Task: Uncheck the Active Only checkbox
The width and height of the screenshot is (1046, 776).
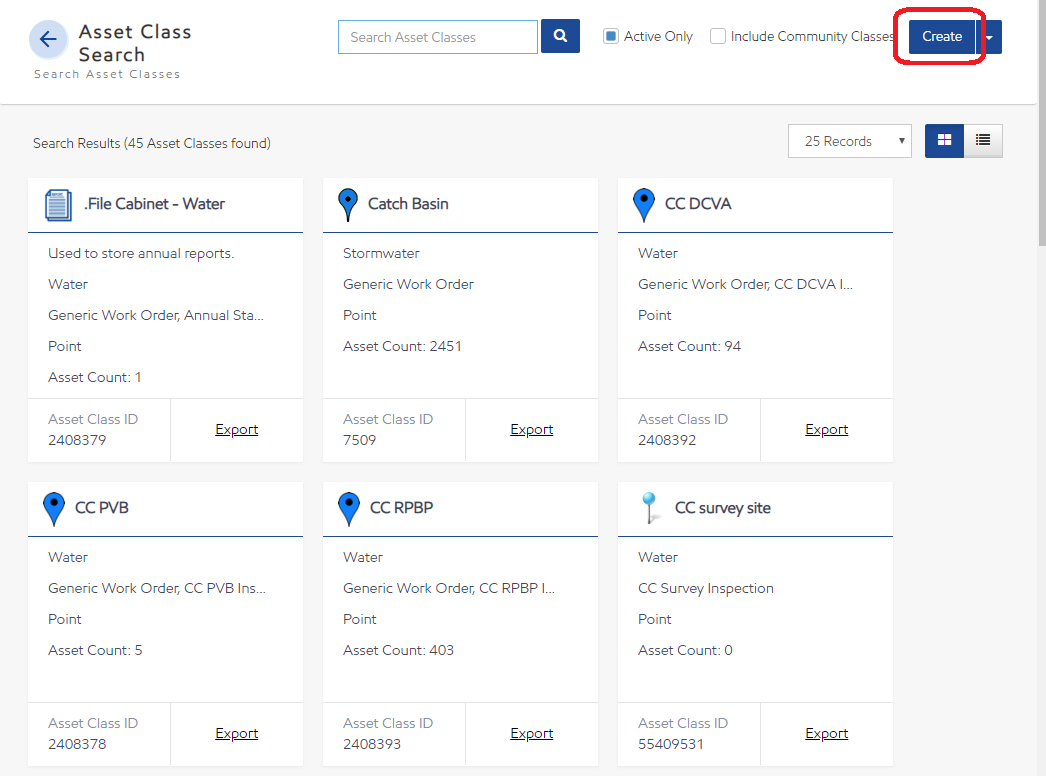Action: [611, 37]
